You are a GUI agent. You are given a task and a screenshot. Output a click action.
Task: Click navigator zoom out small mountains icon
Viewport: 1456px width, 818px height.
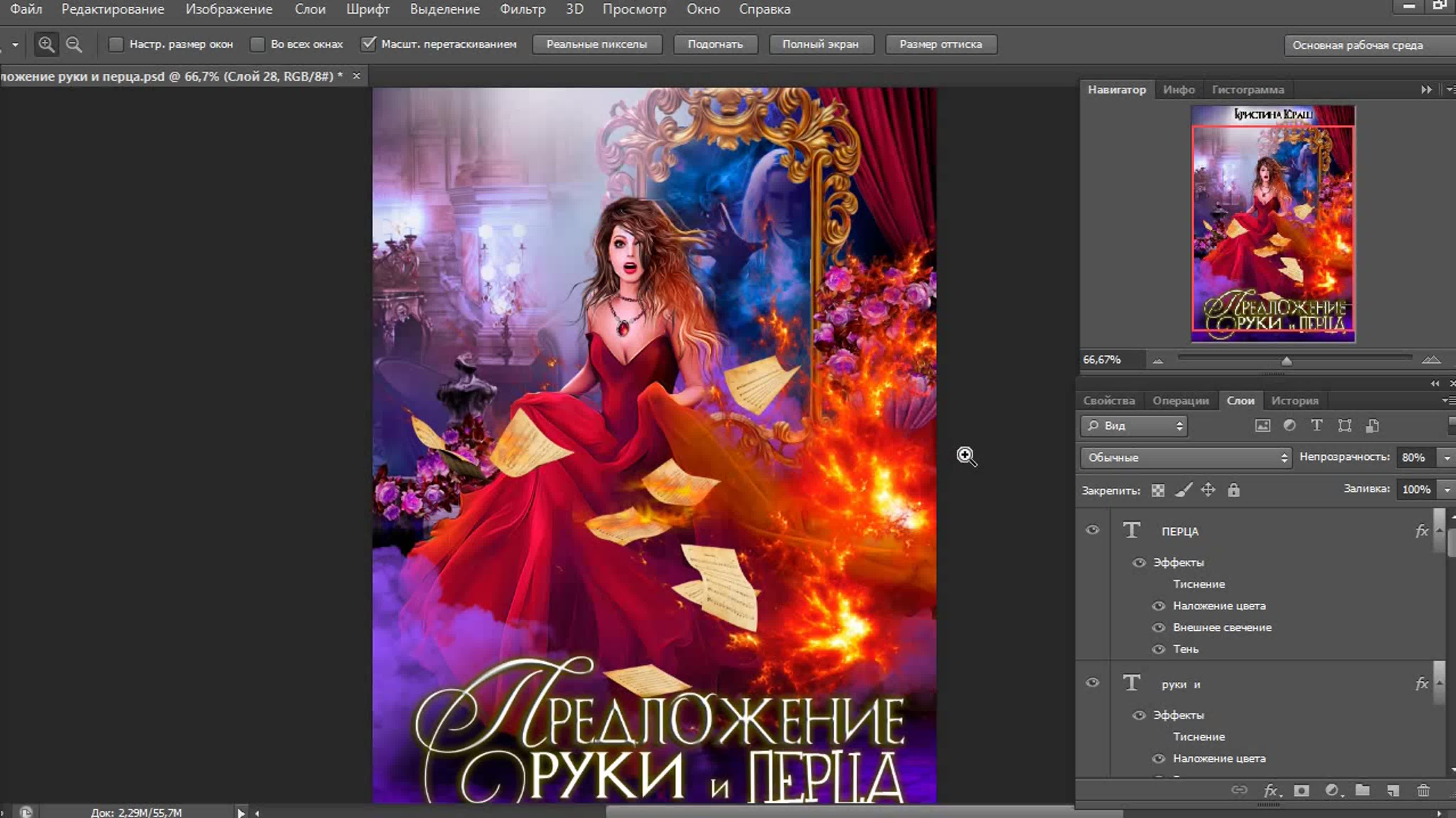(1157, 361)
